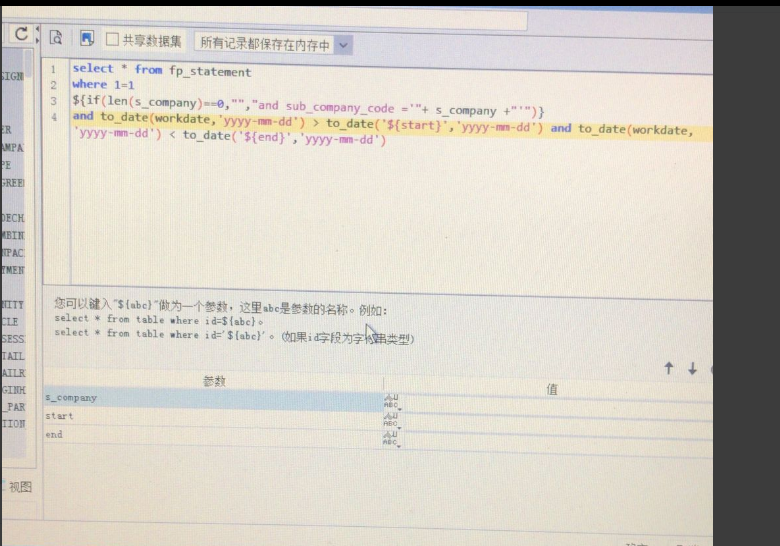Open type icon for start parameter

click(x=391, y=420)
